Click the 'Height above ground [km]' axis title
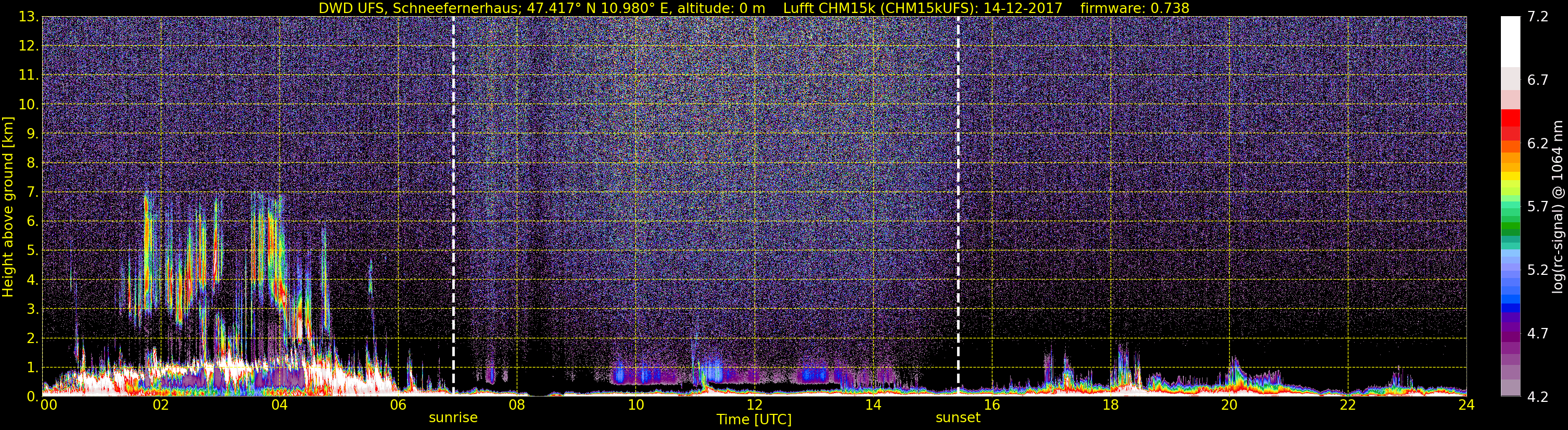 click(8, 207)
